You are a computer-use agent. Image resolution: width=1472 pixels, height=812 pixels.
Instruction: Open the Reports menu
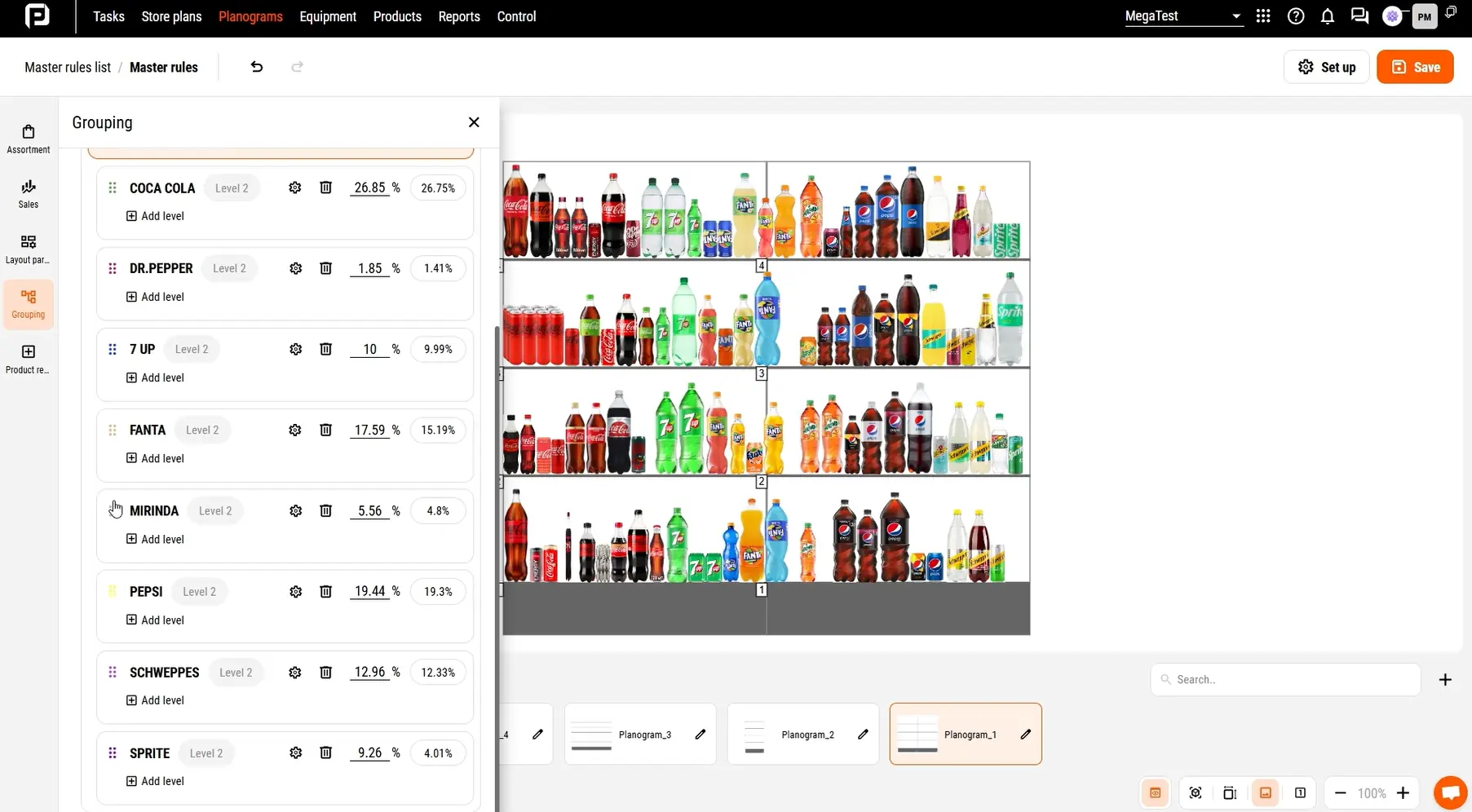[x=459, y=16]
